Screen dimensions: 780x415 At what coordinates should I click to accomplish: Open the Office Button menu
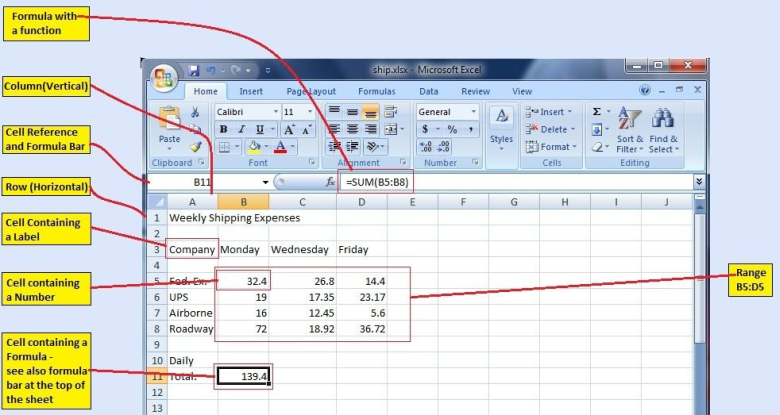tap(164, 78)
